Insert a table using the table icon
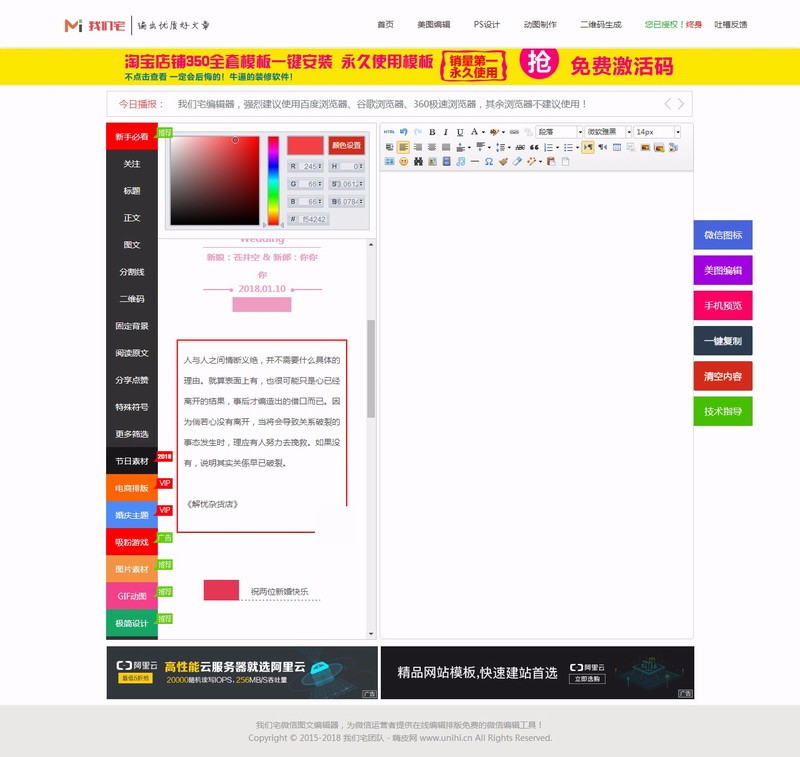This screenshot has height=757, width=800. click(615, 148)
